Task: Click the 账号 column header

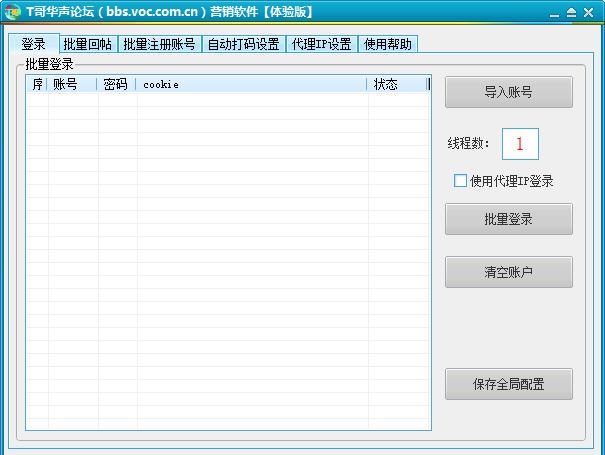Action: coord(72,84)
